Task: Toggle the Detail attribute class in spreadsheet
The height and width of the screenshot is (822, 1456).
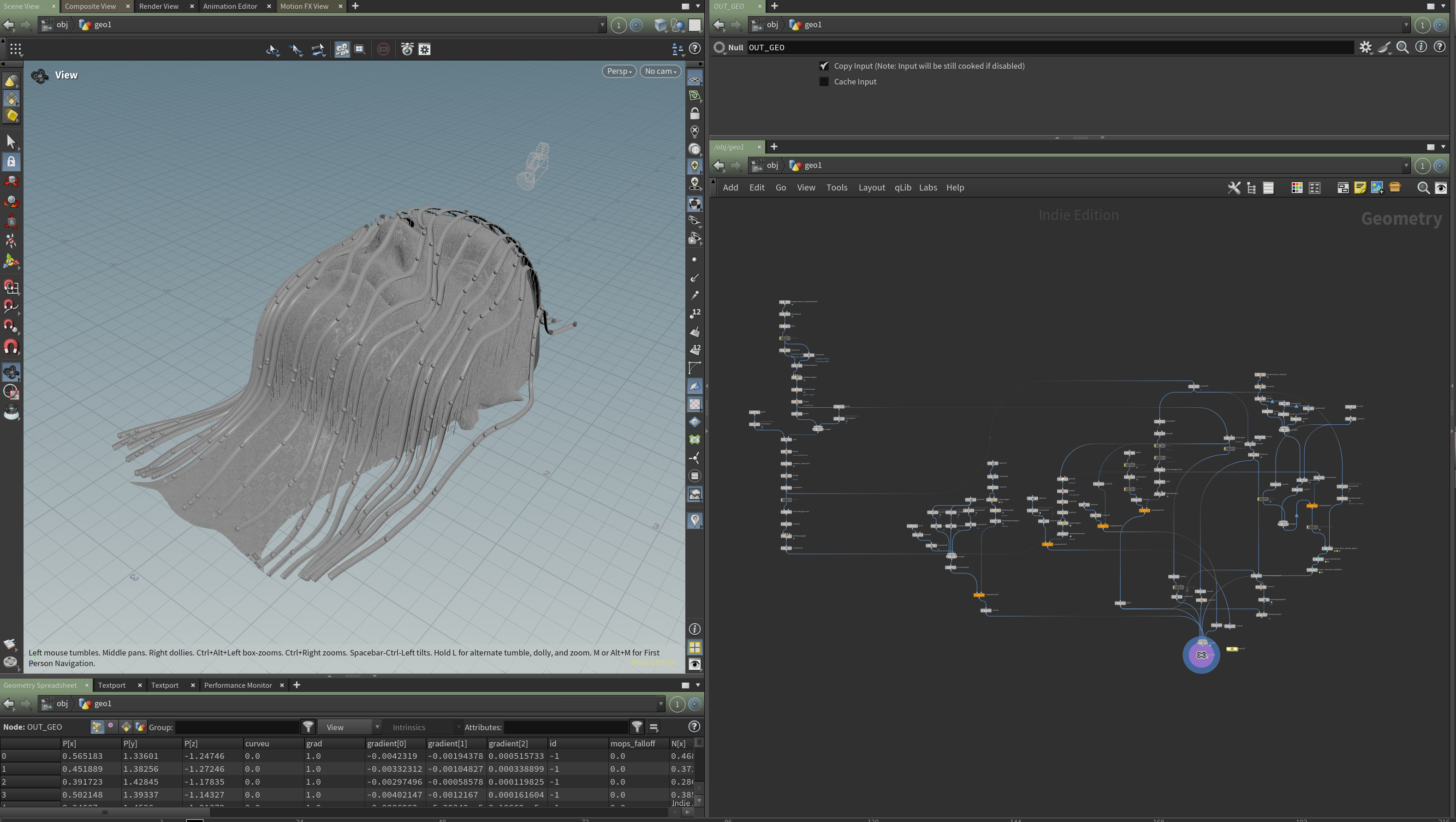Action: tap(140, 727)
